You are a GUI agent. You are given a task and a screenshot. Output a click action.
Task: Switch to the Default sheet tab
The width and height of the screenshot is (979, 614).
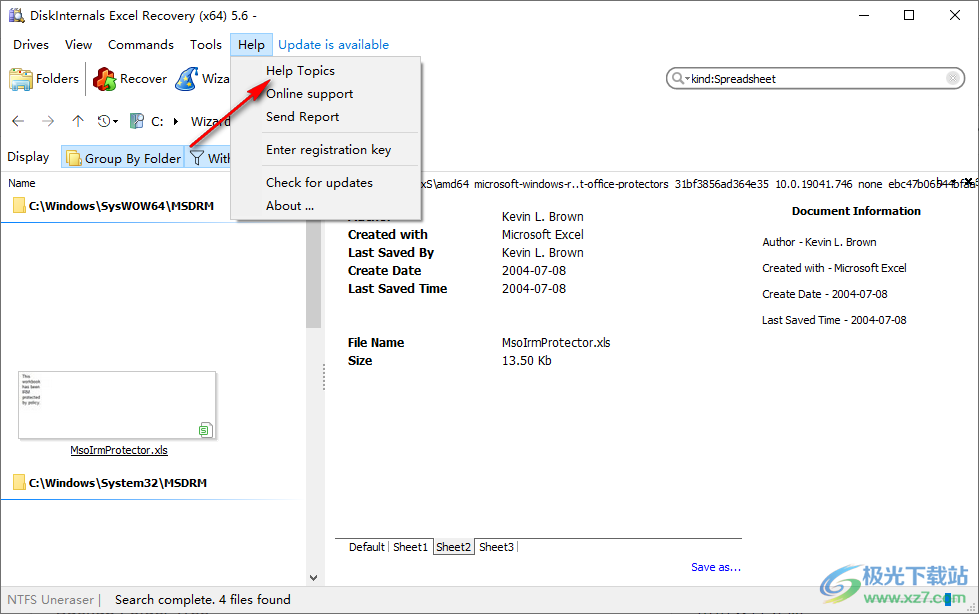coord(367,547)
